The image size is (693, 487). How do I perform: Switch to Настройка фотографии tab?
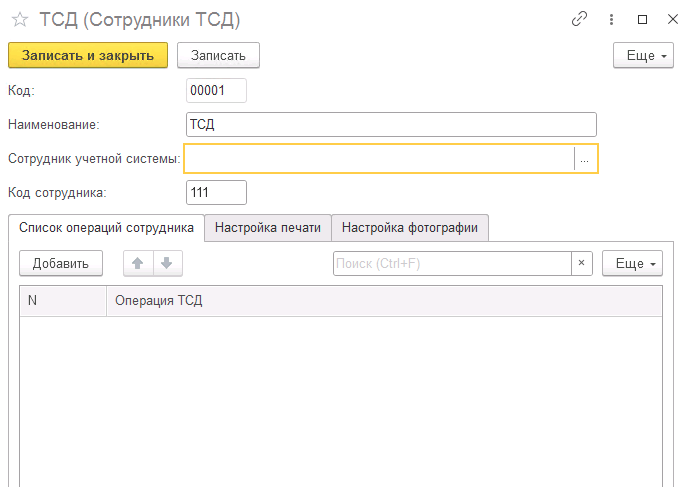pyautogui.click(x=410, y=228)
